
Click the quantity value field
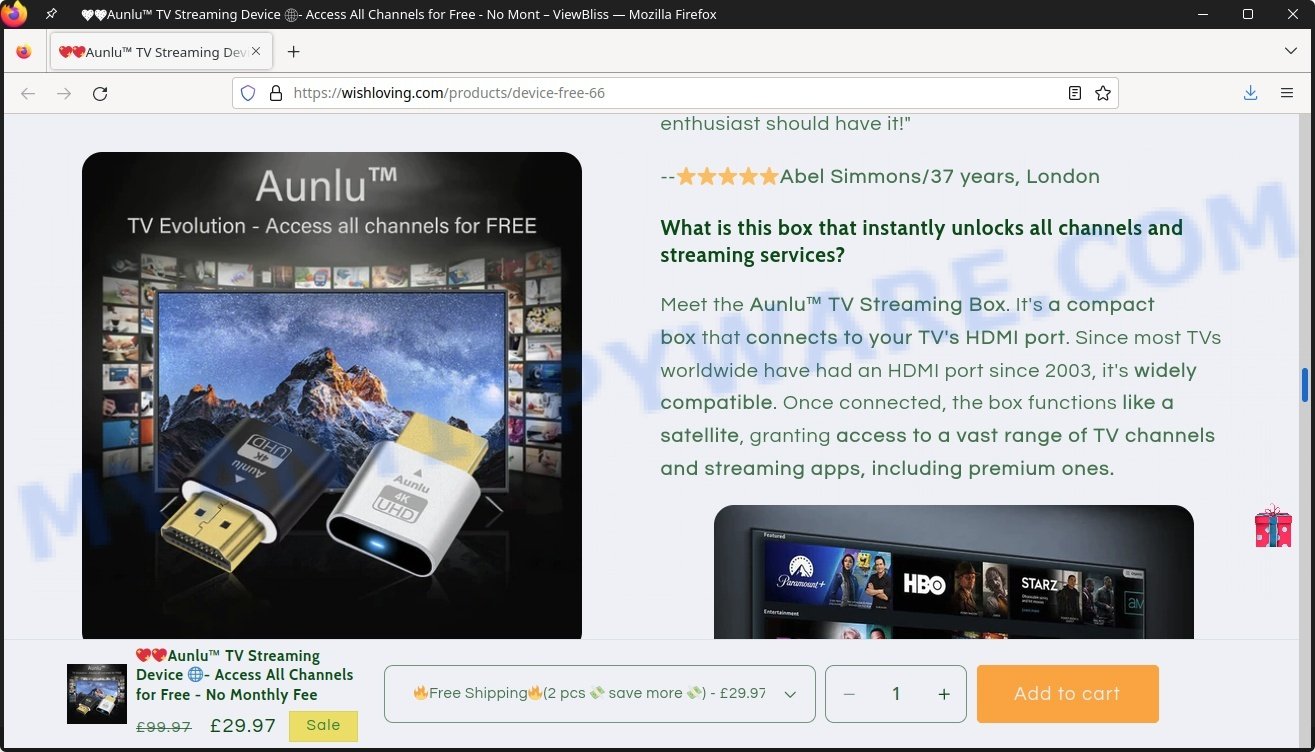click(x=896, y=694)
